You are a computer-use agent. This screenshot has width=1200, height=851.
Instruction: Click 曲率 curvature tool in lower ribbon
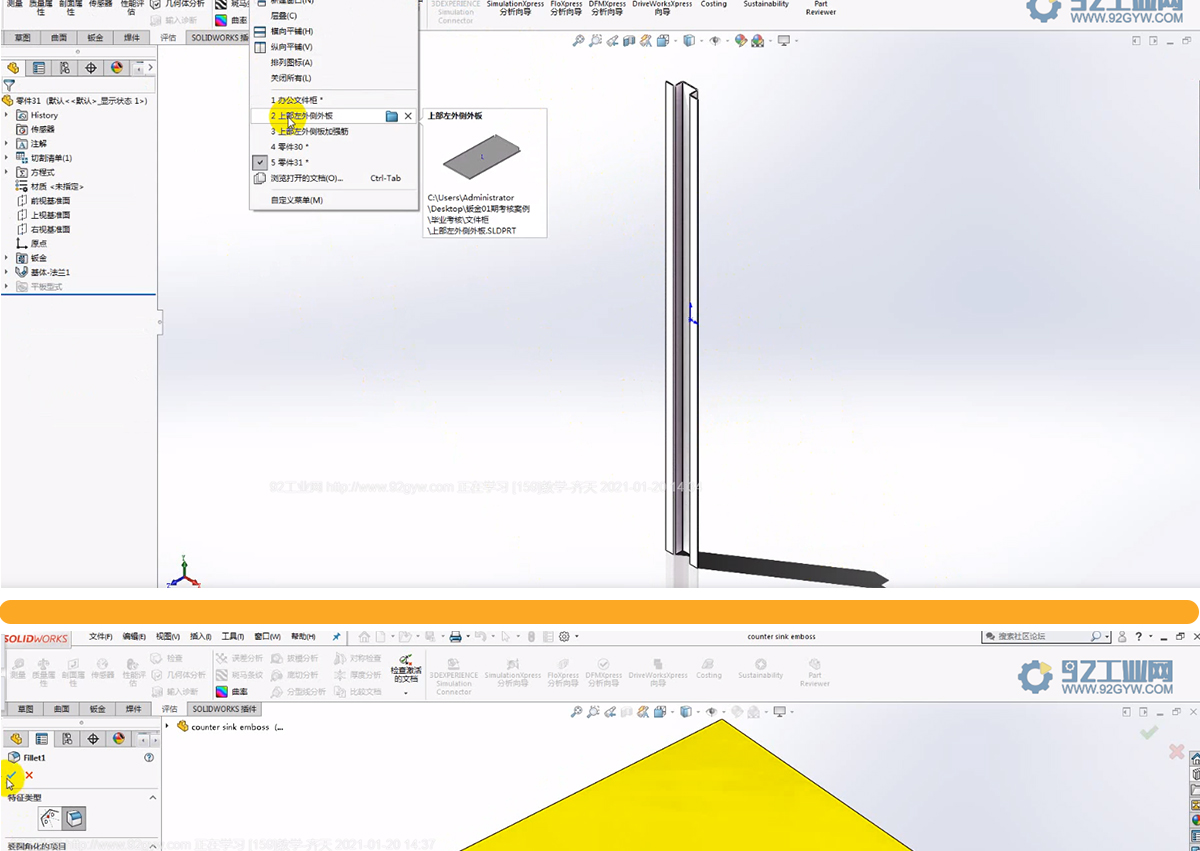pos(232,691)
